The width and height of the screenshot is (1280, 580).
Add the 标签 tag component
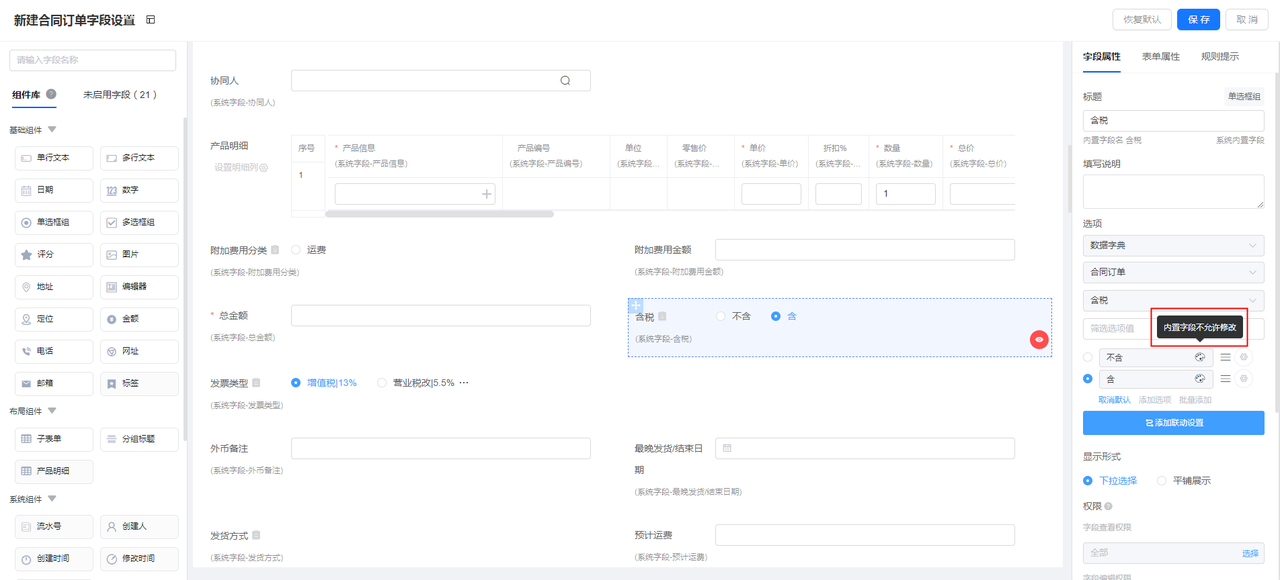(x=140, y=383)
